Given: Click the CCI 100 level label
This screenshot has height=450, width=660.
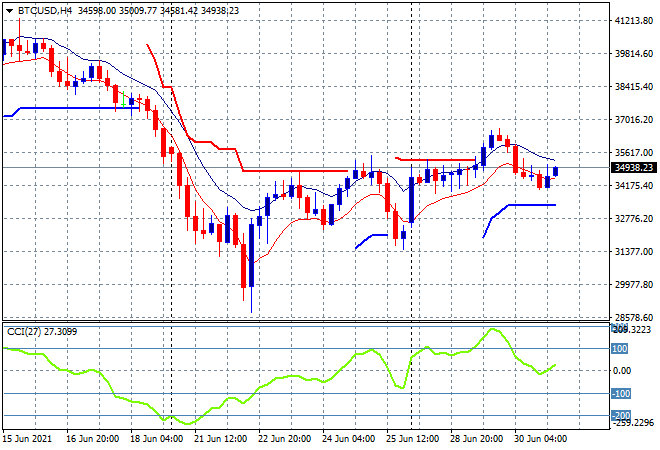Looking at the screenshot, I should [x=619, y=349].
